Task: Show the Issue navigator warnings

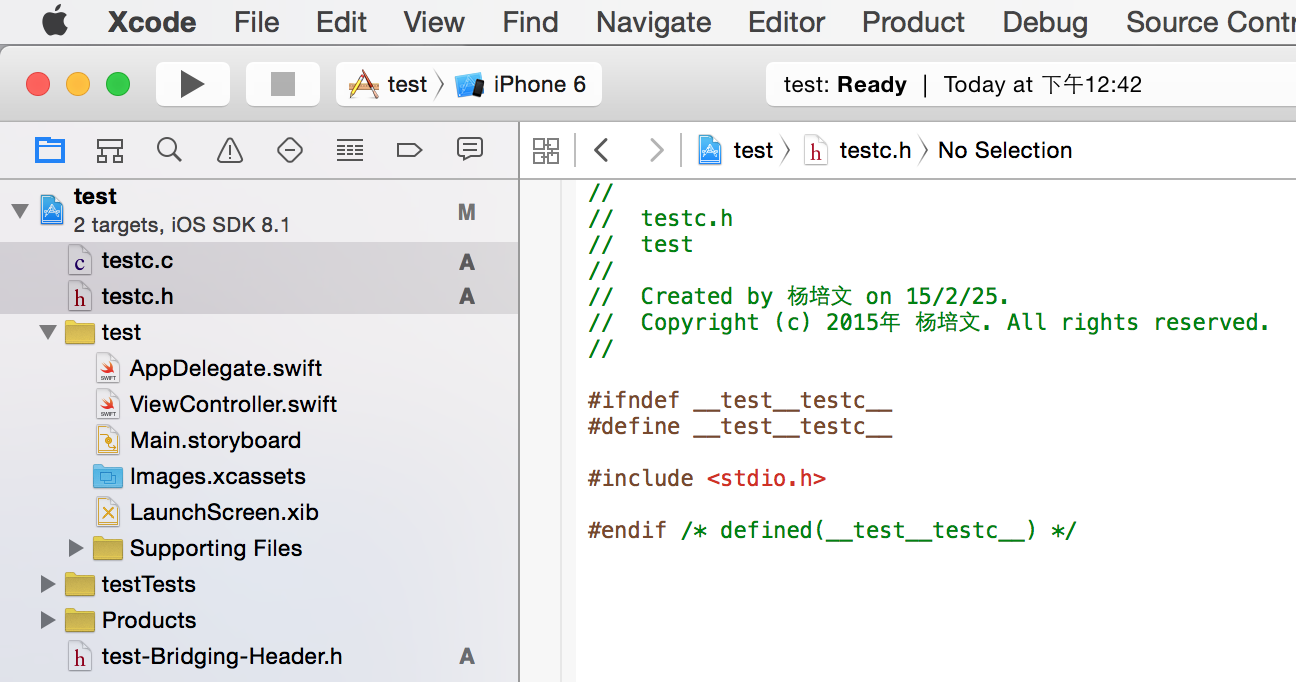Action: 229,149
